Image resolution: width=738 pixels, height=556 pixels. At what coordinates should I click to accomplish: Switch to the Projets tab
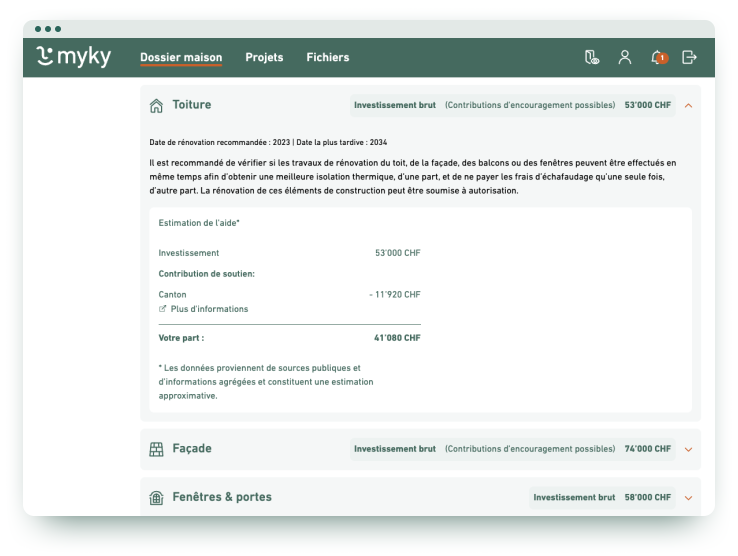[264, 57]
